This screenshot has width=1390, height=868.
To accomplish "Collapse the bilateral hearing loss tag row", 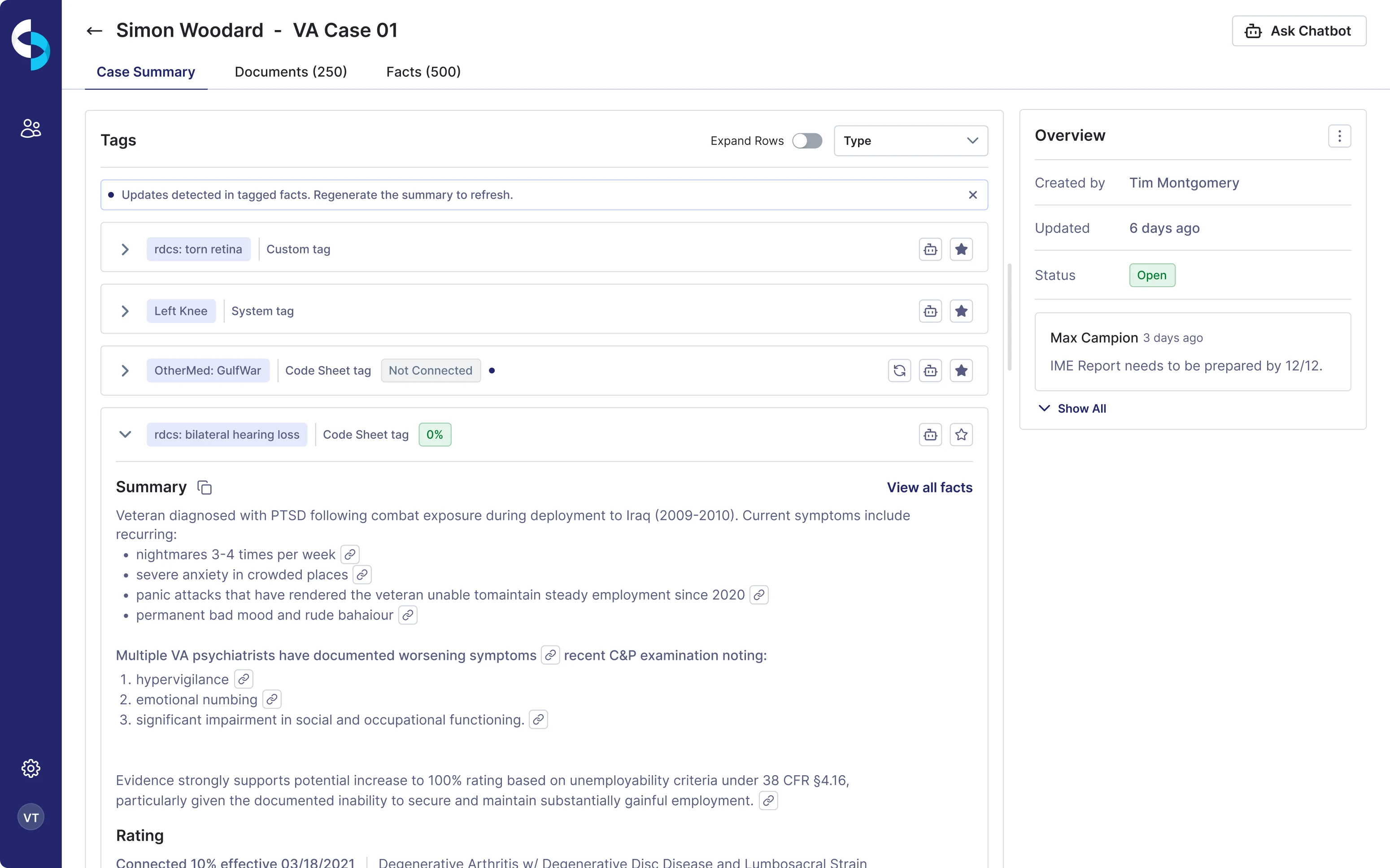I will coord(125,435).
